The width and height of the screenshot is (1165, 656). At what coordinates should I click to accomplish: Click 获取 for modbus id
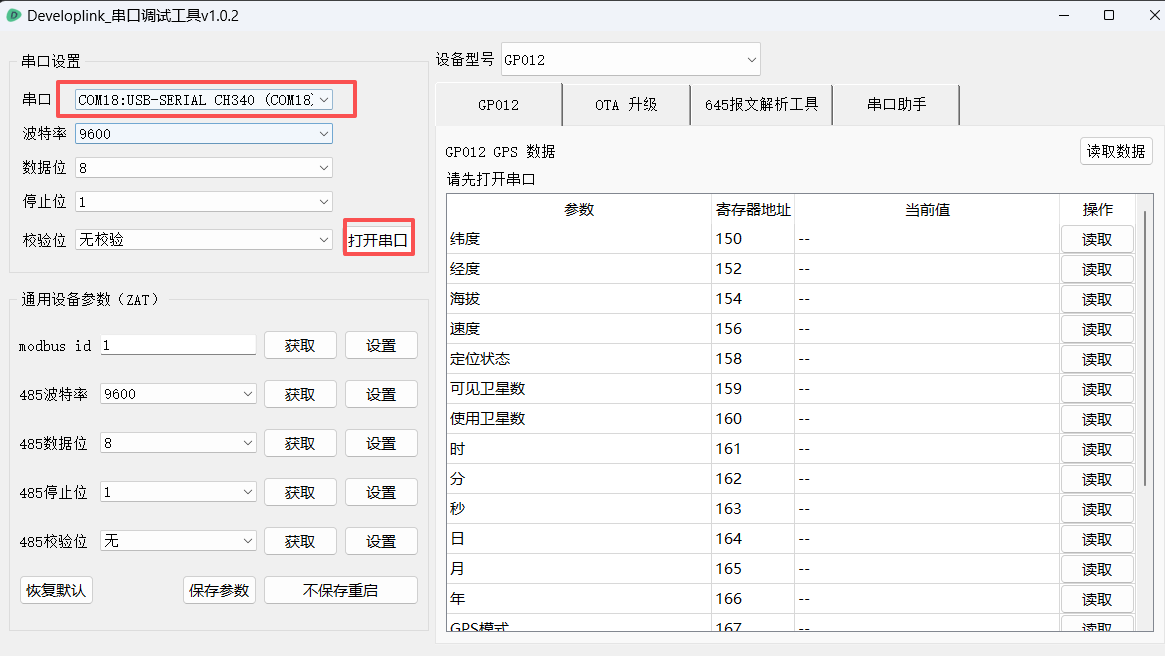[x=300, y=345]
